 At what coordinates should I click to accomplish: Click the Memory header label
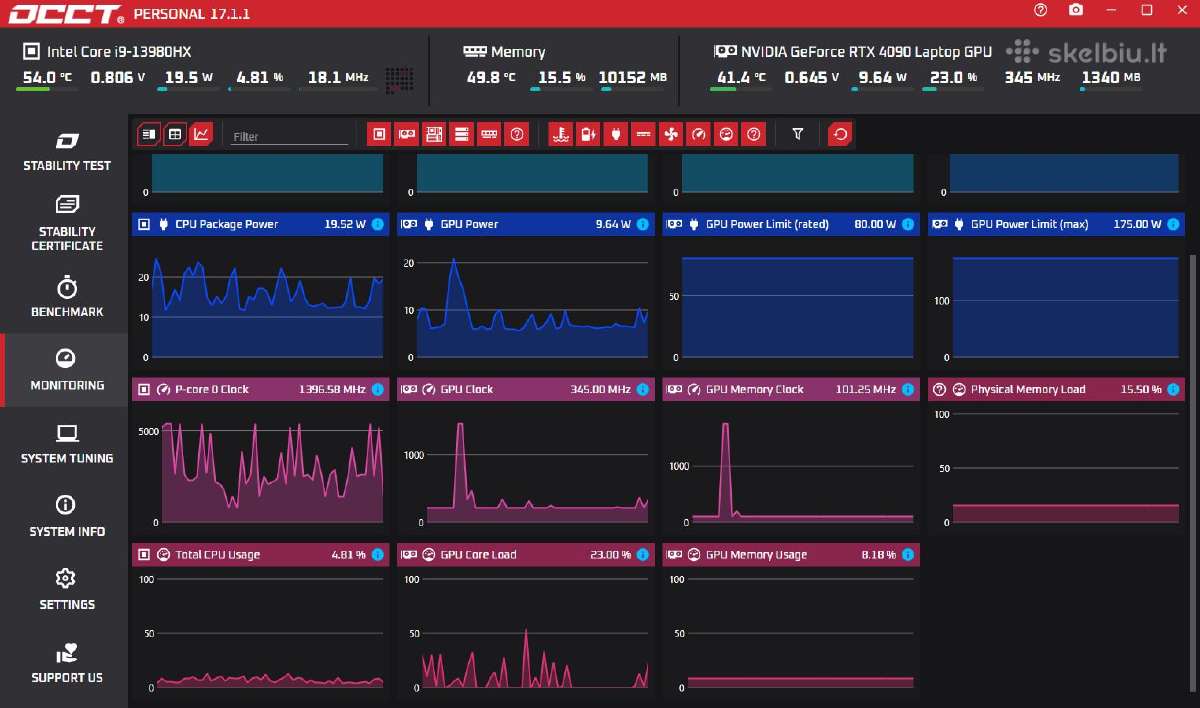click(518, 51)
